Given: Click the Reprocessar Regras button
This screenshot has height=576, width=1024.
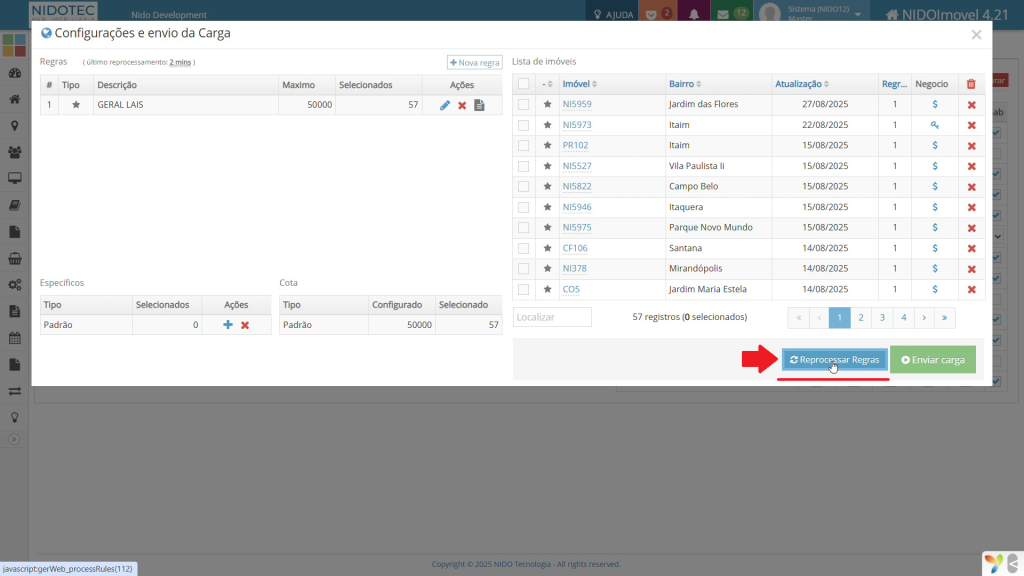Looking at the screenshot, I should click(x=834, y=360).
